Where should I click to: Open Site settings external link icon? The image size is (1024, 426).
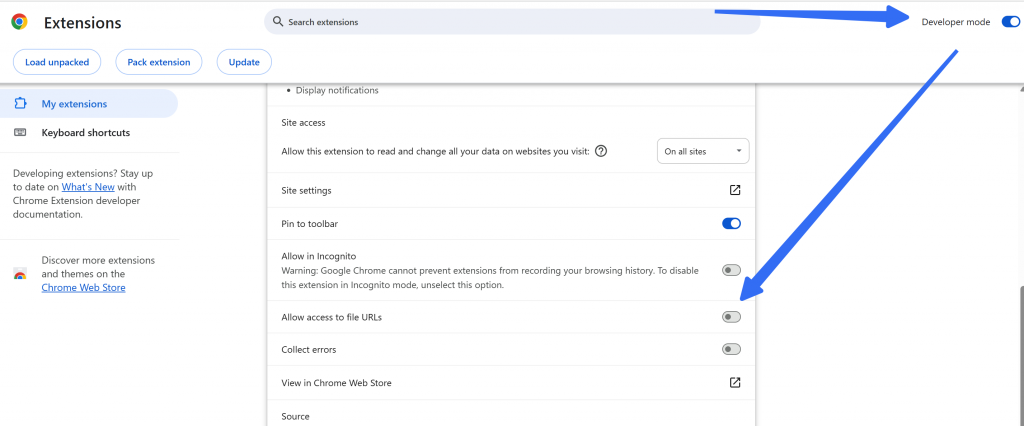tap(735, 190)
